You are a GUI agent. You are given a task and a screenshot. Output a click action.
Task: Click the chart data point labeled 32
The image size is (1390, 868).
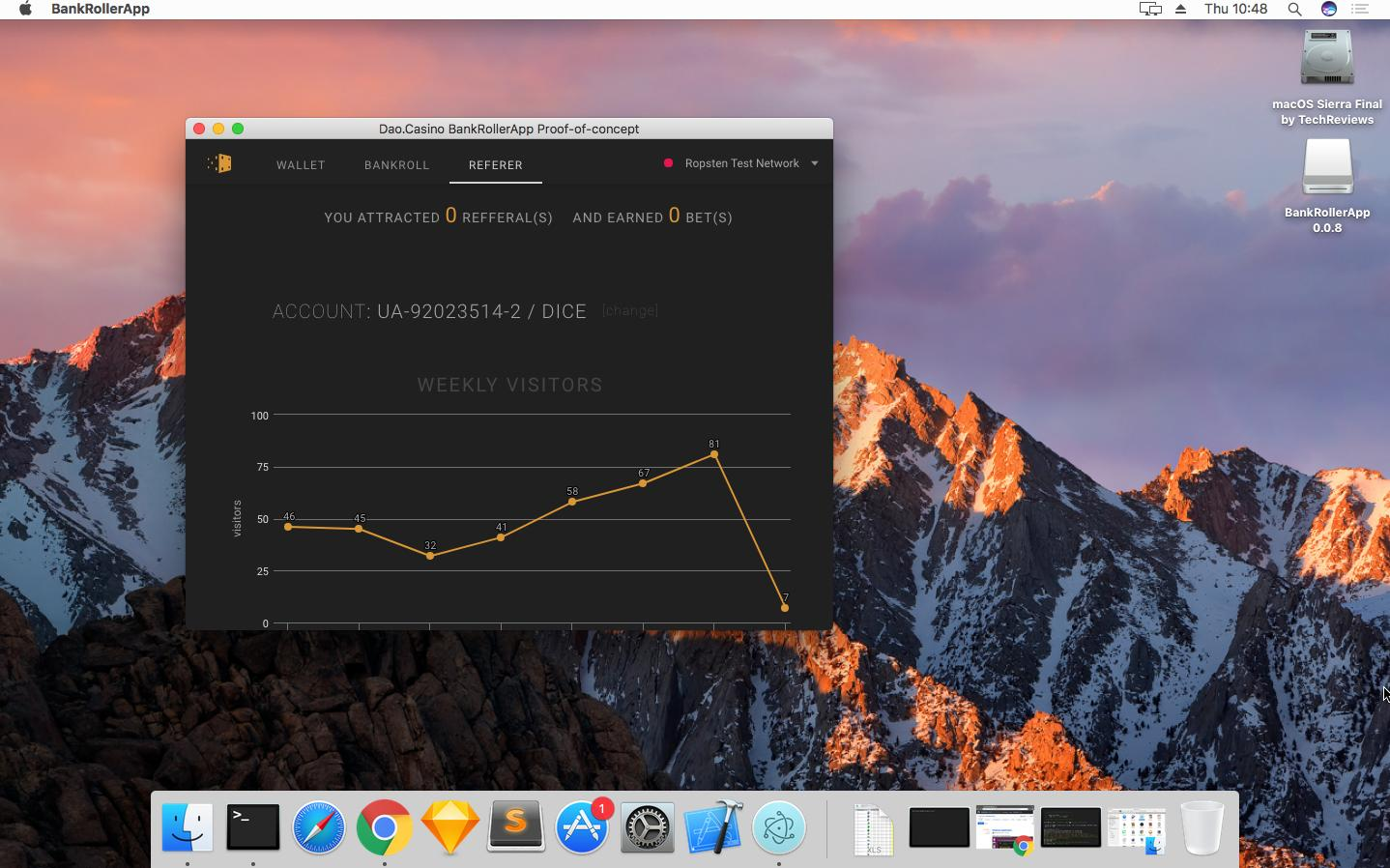click(430, 556)
